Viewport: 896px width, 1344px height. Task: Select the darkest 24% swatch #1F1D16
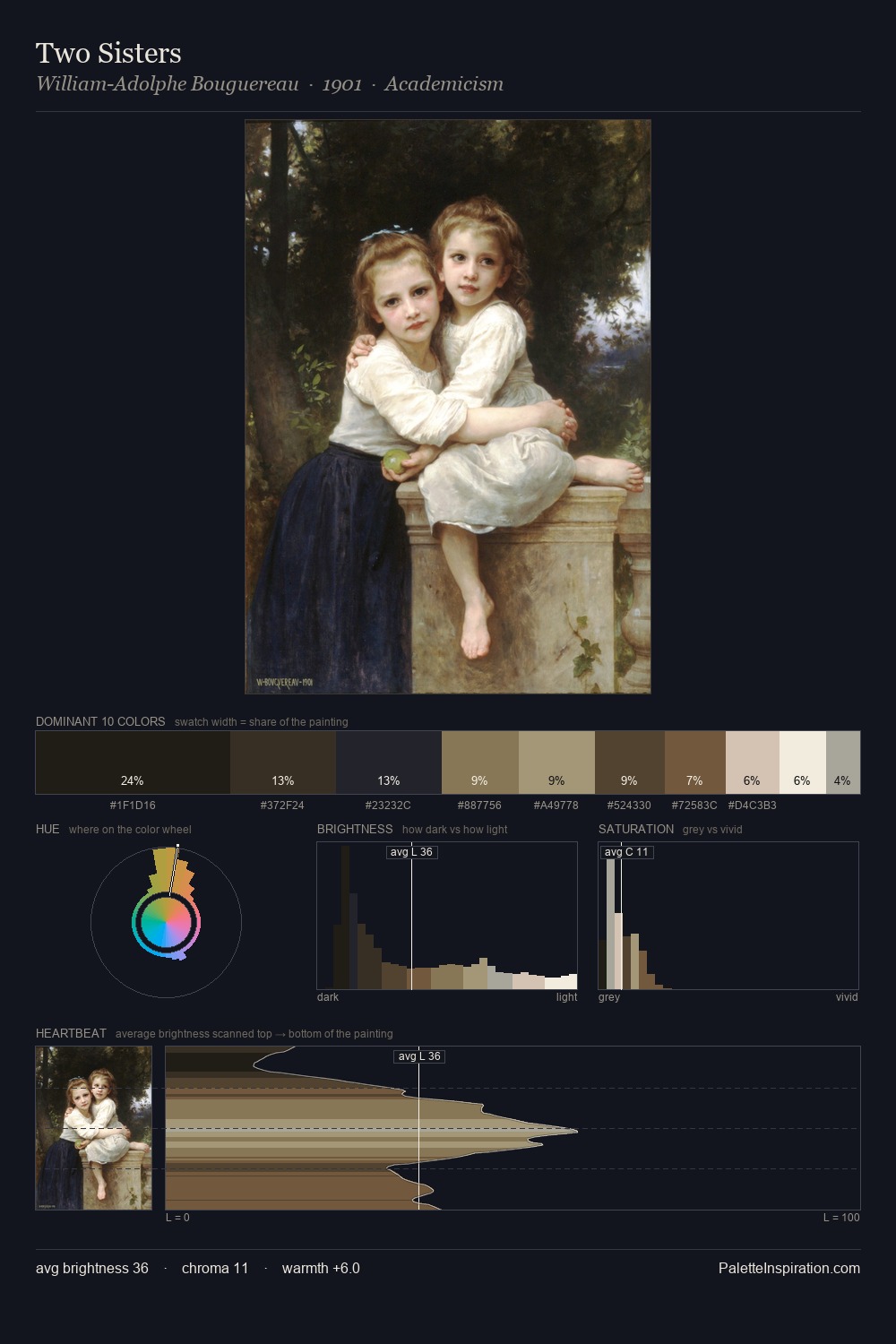[x=133, y=762]
